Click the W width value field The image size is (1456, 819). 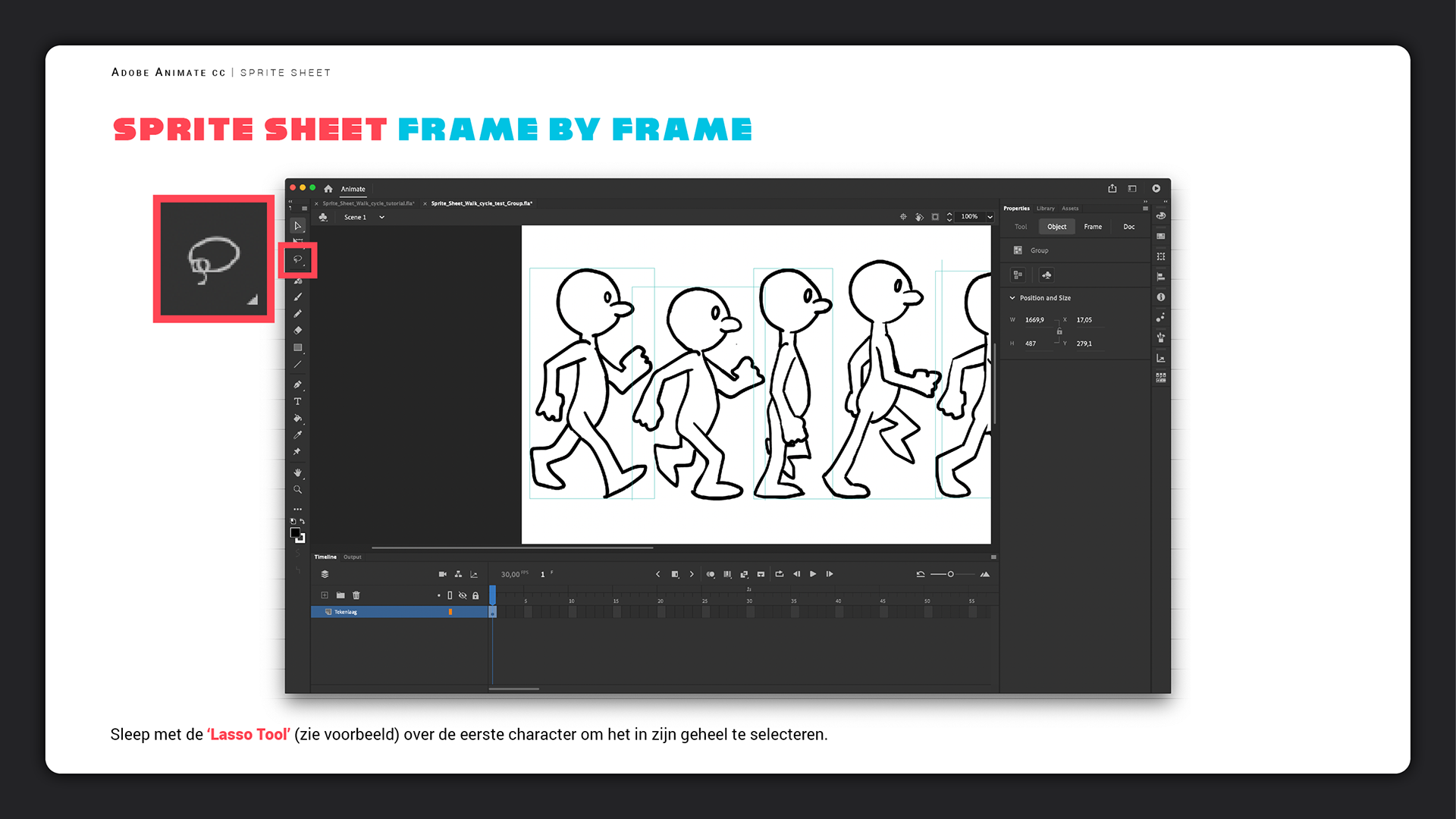point(1034,320)
